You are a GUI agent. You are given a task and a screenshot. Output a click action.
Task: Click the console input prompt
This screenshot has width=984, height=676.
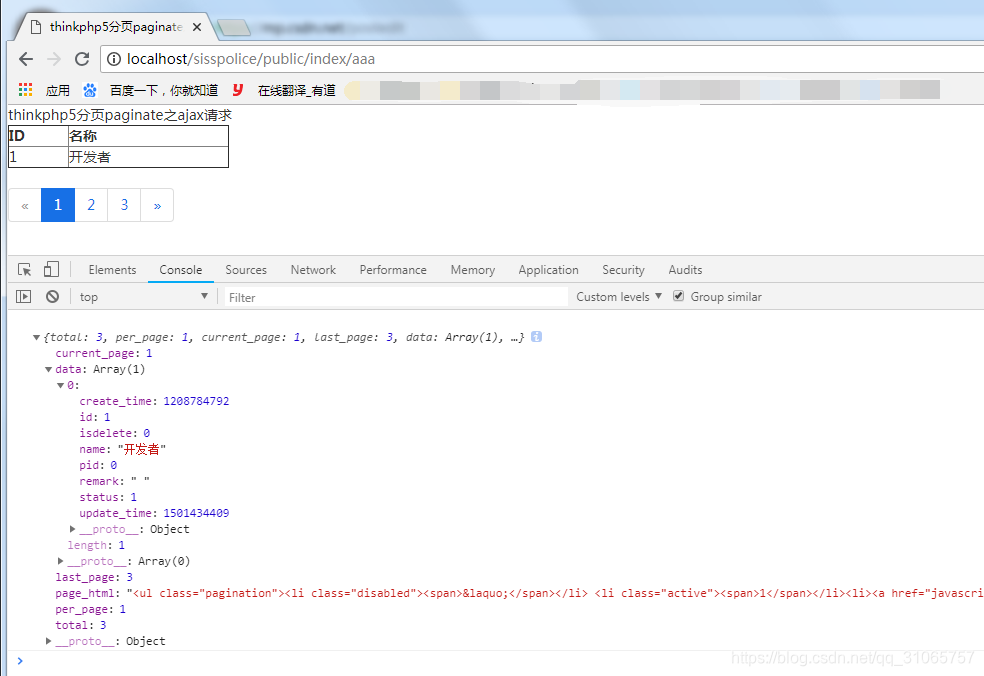click(x=496, y=660)
